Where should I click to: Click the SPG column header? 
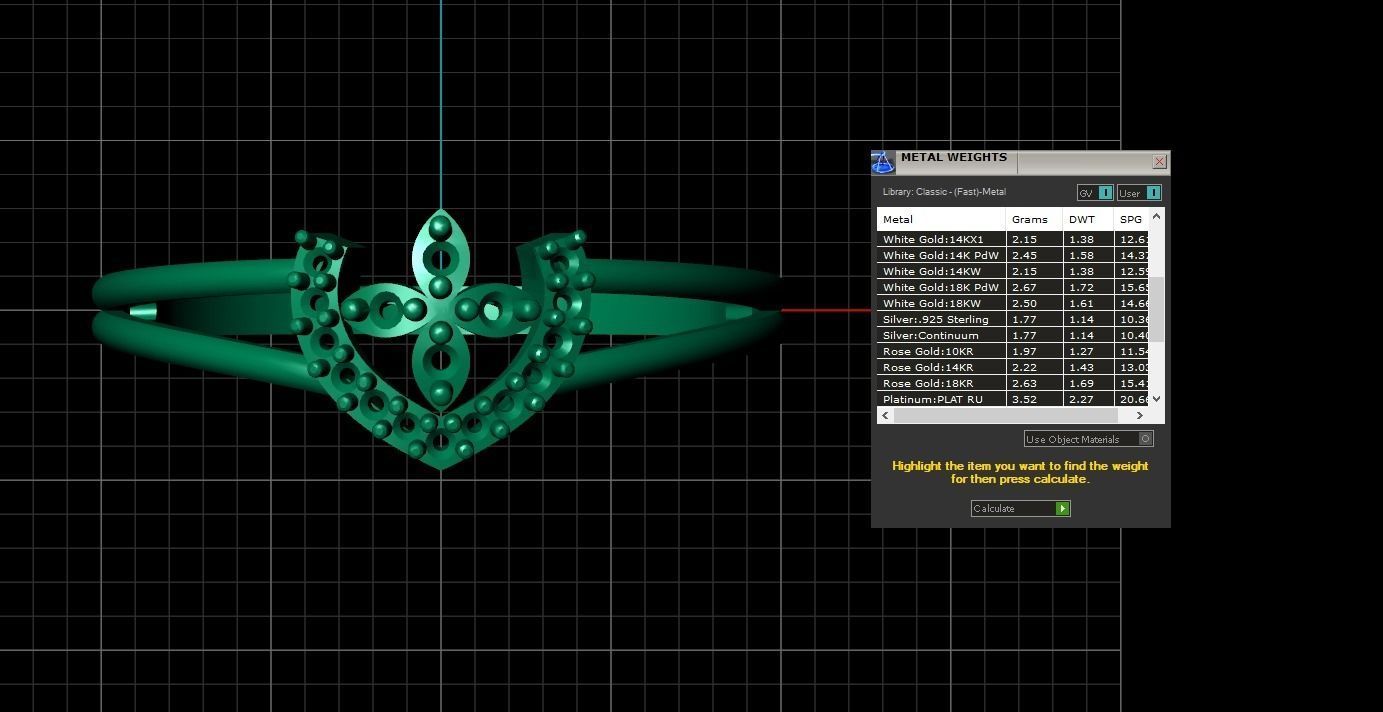(1131, 219)
